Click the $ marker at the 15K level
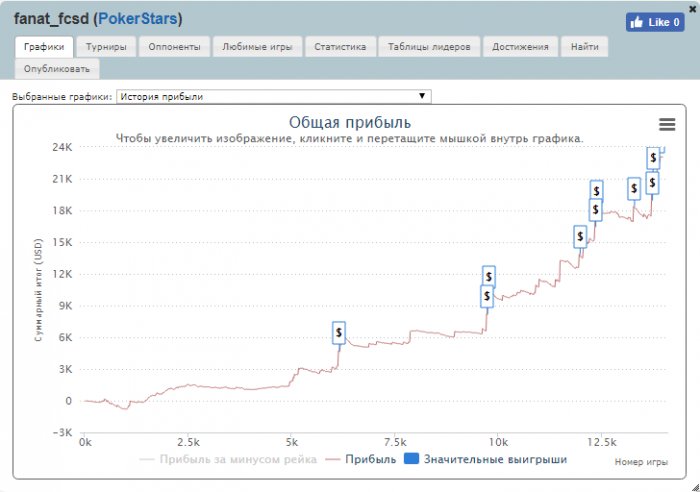The height and width of the screenshot is (492, 700). pyautogui.click(x=580, y=237)
